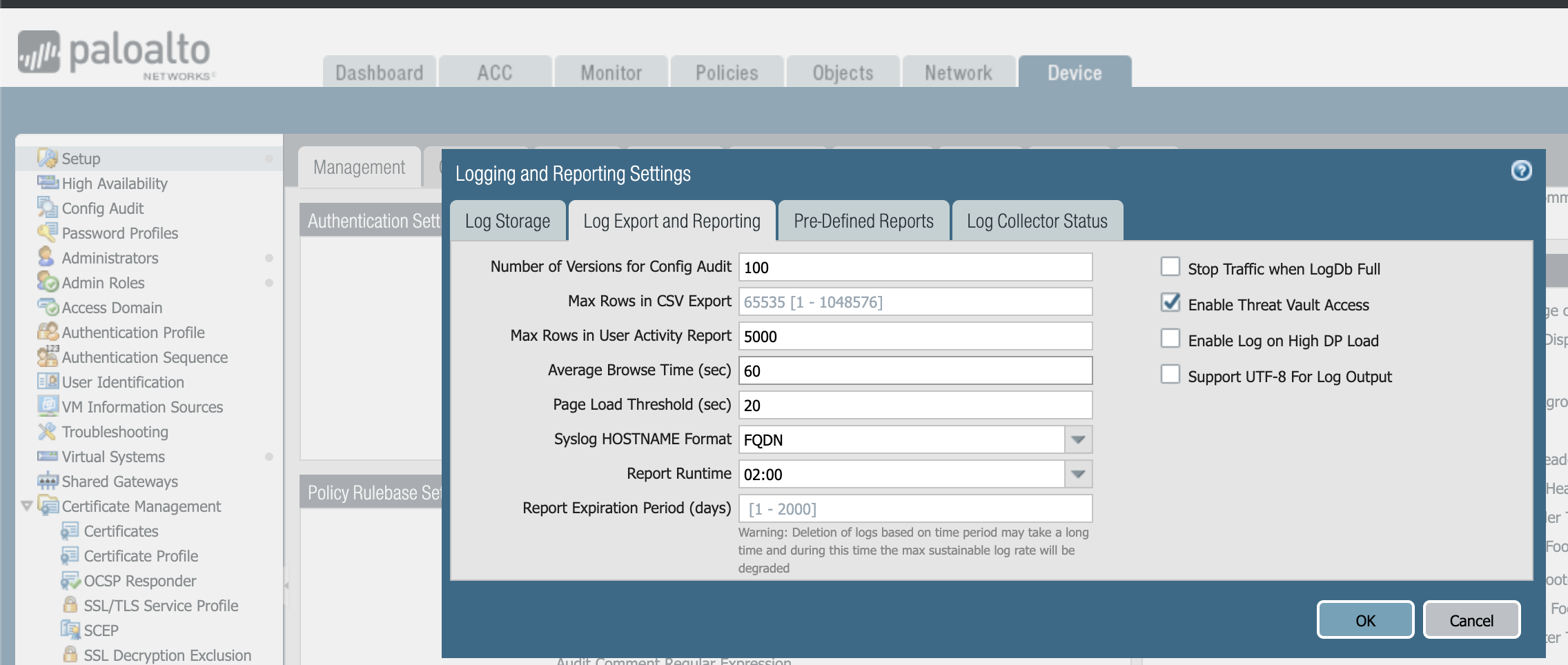
Task: Collapse the Certificate Management tree node
Action: [x=26, y=506]
